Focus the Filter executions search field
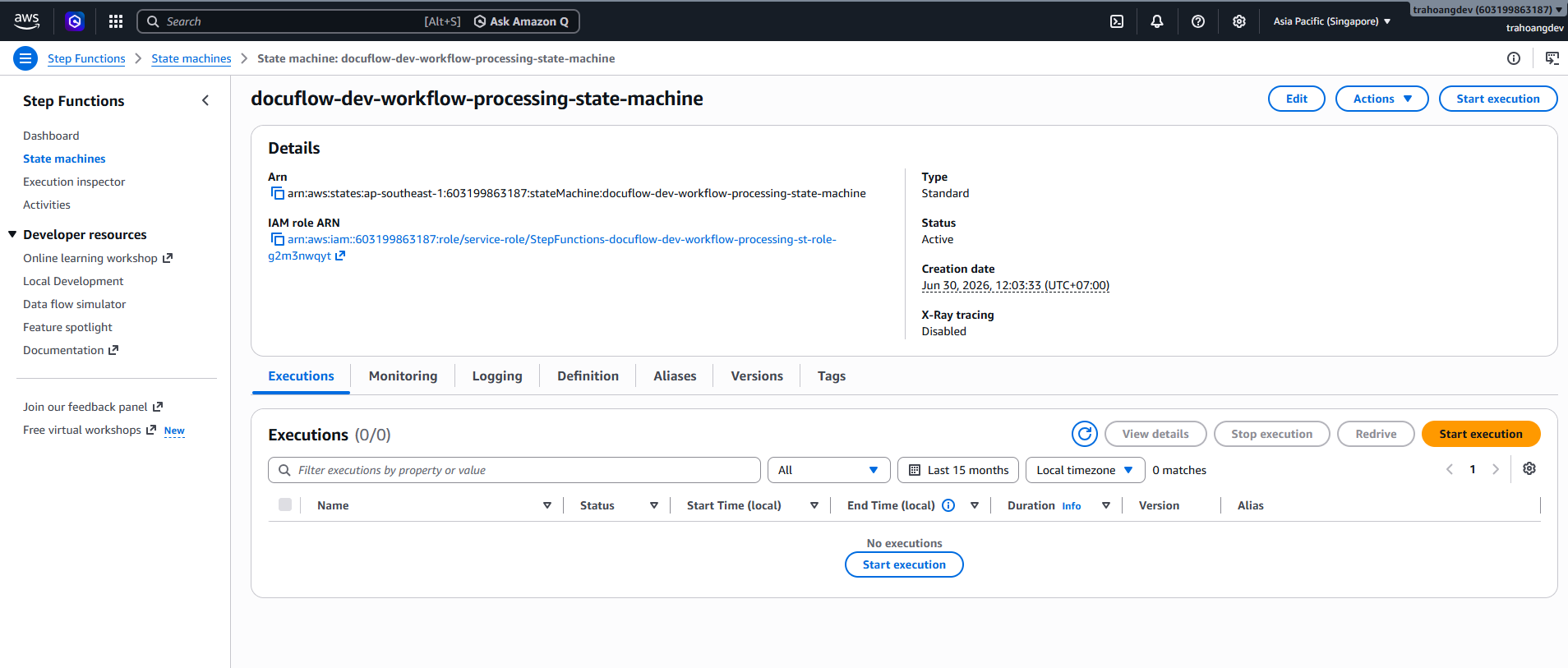Screen dimensions: 1568x668 [514, 470]
